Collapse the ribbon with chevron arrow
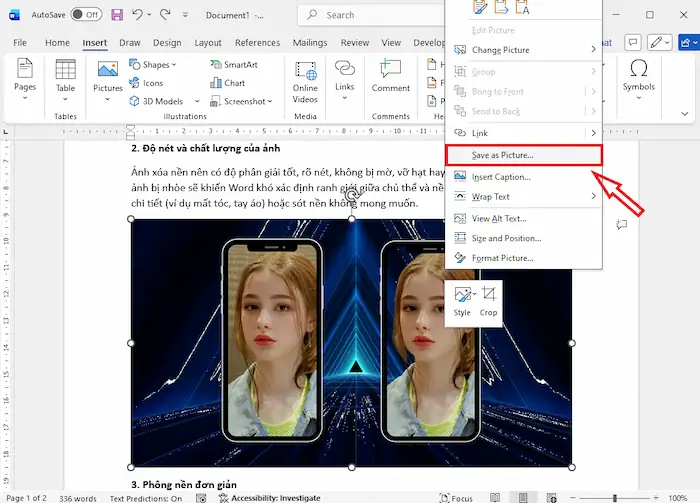This screenshot has width=700, height=503. click(x=684, y=114)
